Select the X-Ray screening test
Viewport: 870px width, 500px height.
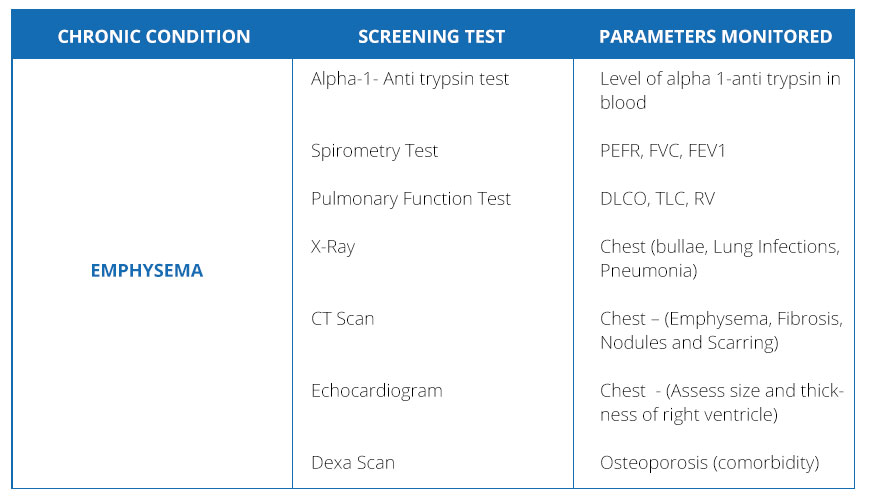tap(332, 247)
